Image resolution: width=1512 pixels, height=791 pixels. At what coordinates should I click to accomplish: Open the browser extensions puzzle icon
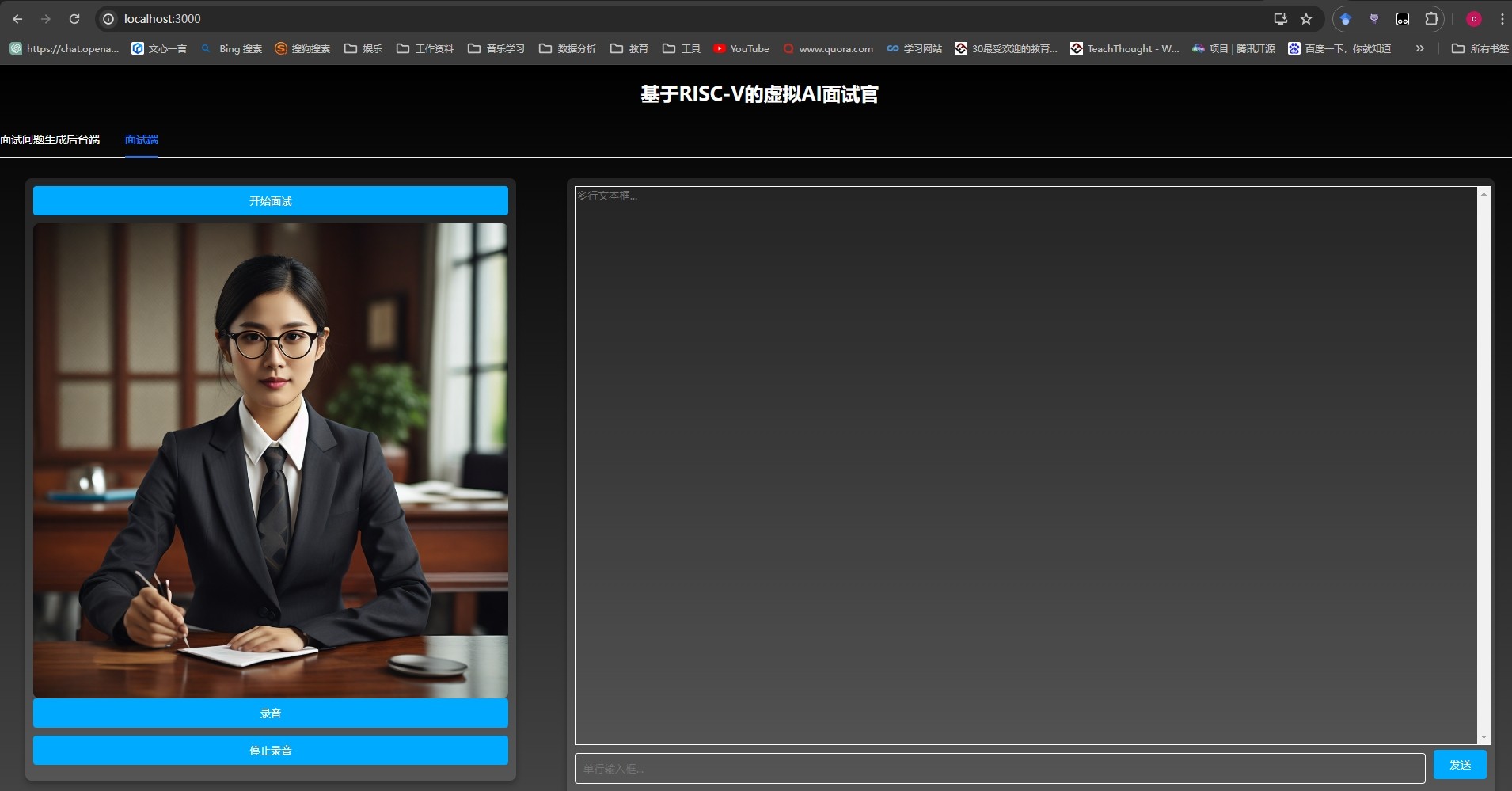coord(1431,19)
